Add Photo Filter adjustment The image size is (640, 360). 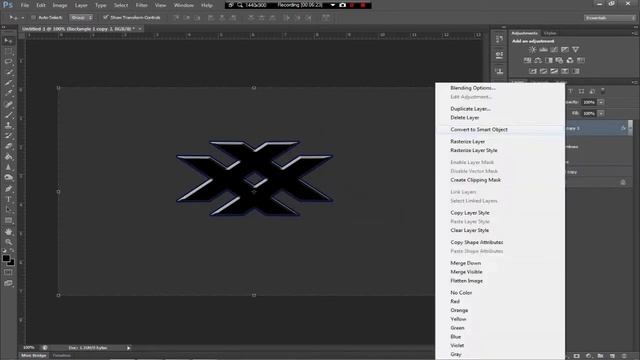[559, 60]
